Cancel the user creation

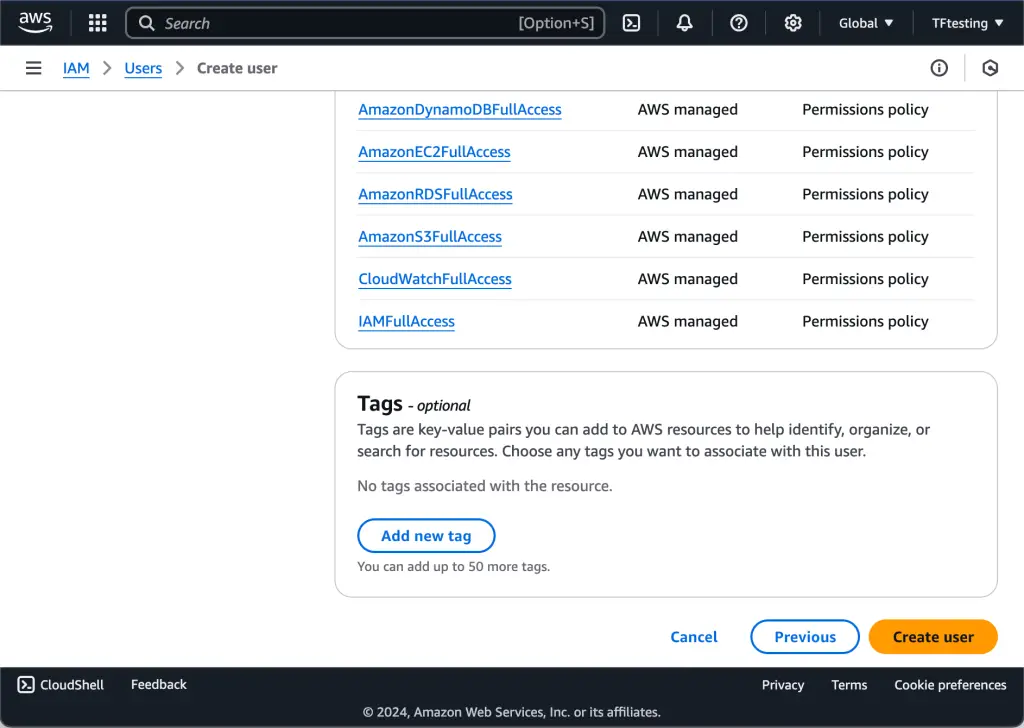(x=693, y=636)
